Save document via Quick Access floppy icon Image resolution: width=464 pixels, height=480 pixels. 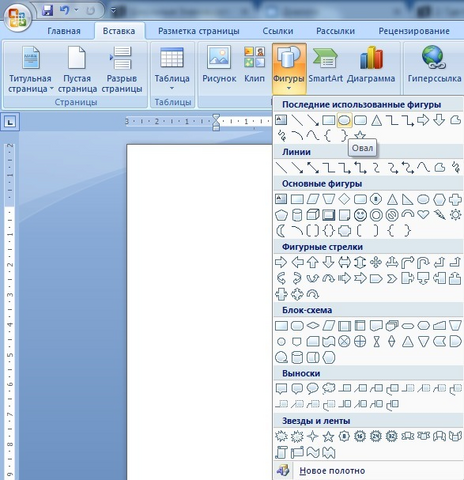tap(48, 11)
